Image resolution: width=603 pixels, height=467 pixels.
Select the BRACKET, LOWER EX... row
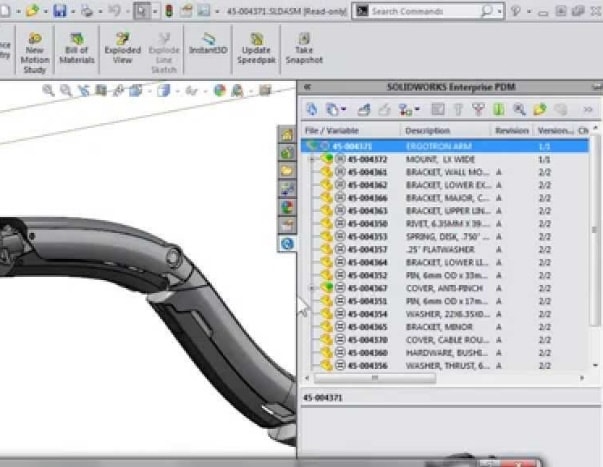[x=445, y=185]
